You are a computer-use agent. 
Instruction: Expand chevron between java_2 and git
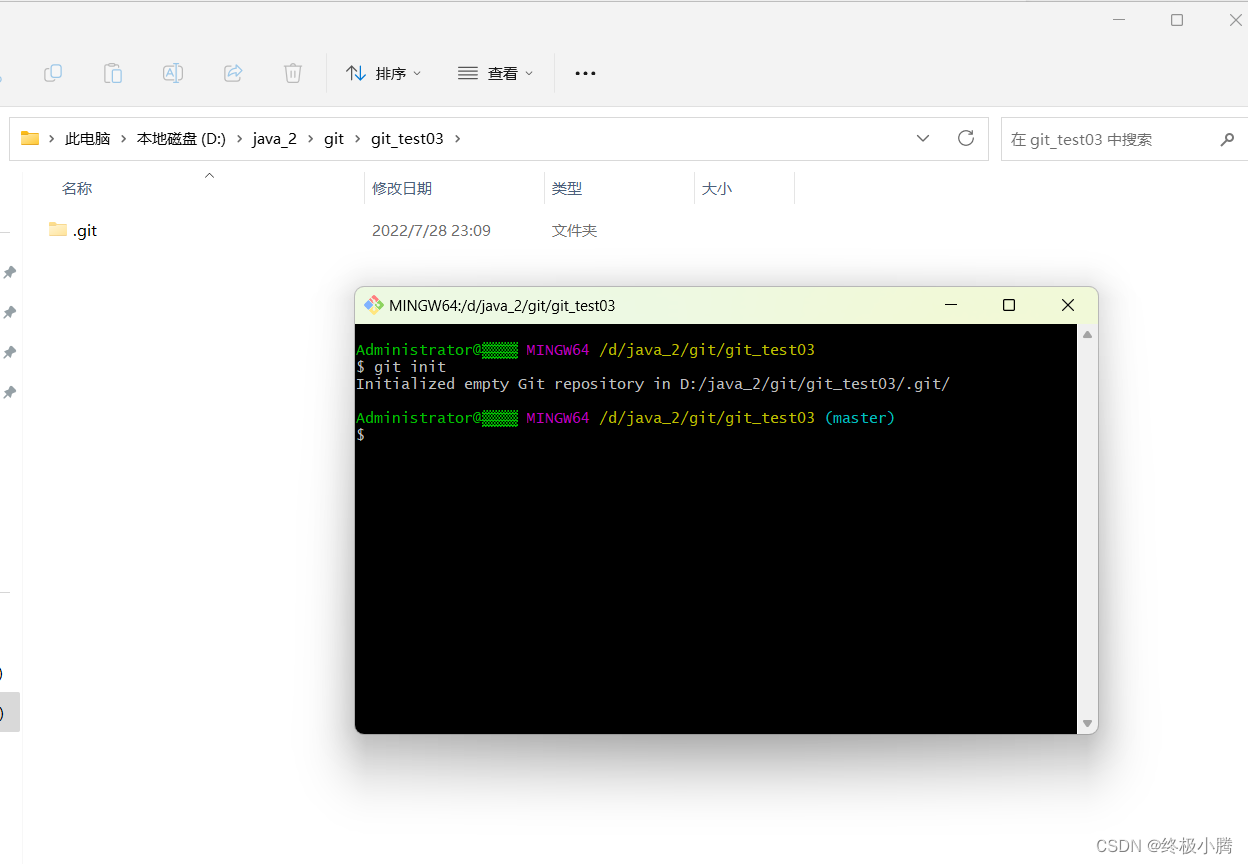310,139
